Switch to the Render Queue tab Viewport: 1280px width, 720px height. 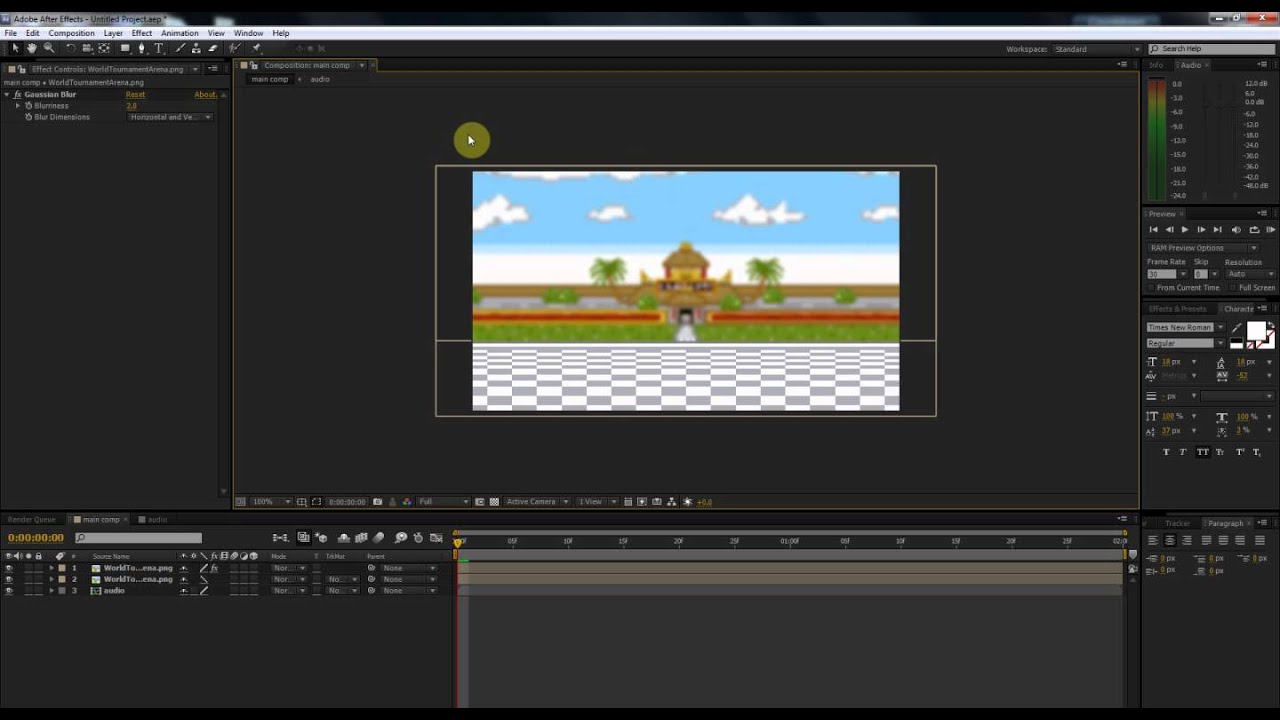tap(32, 520)
